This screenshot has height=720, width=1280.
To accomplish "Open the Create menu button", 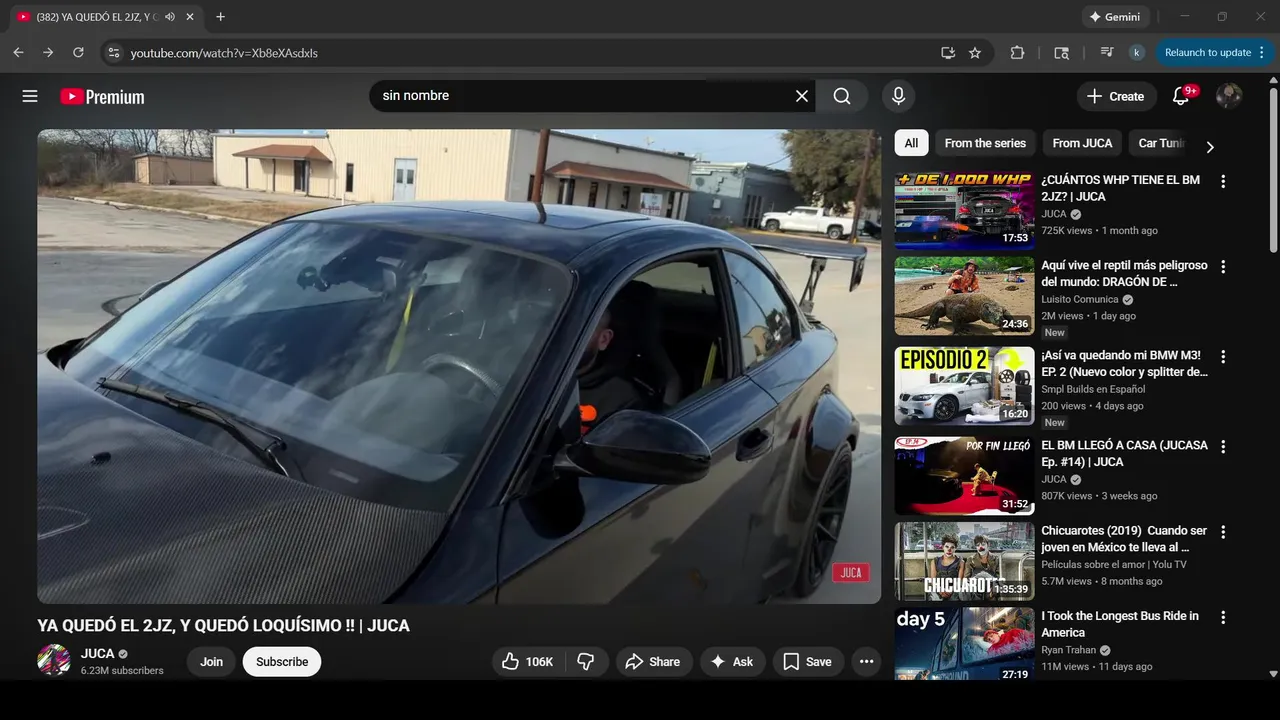I will click(x=1116, y=96).
